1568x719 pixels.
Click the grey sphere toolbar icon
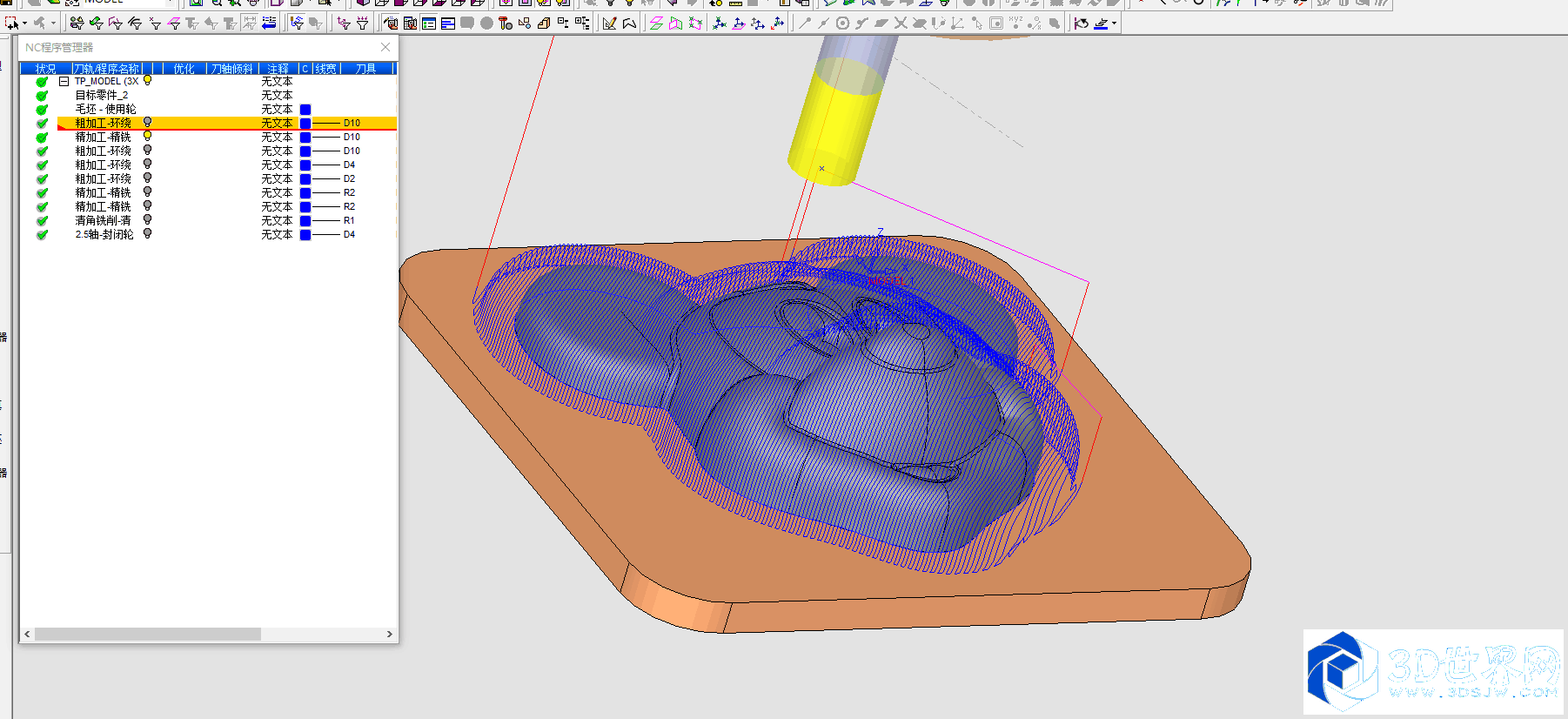(x=486, y=23)
